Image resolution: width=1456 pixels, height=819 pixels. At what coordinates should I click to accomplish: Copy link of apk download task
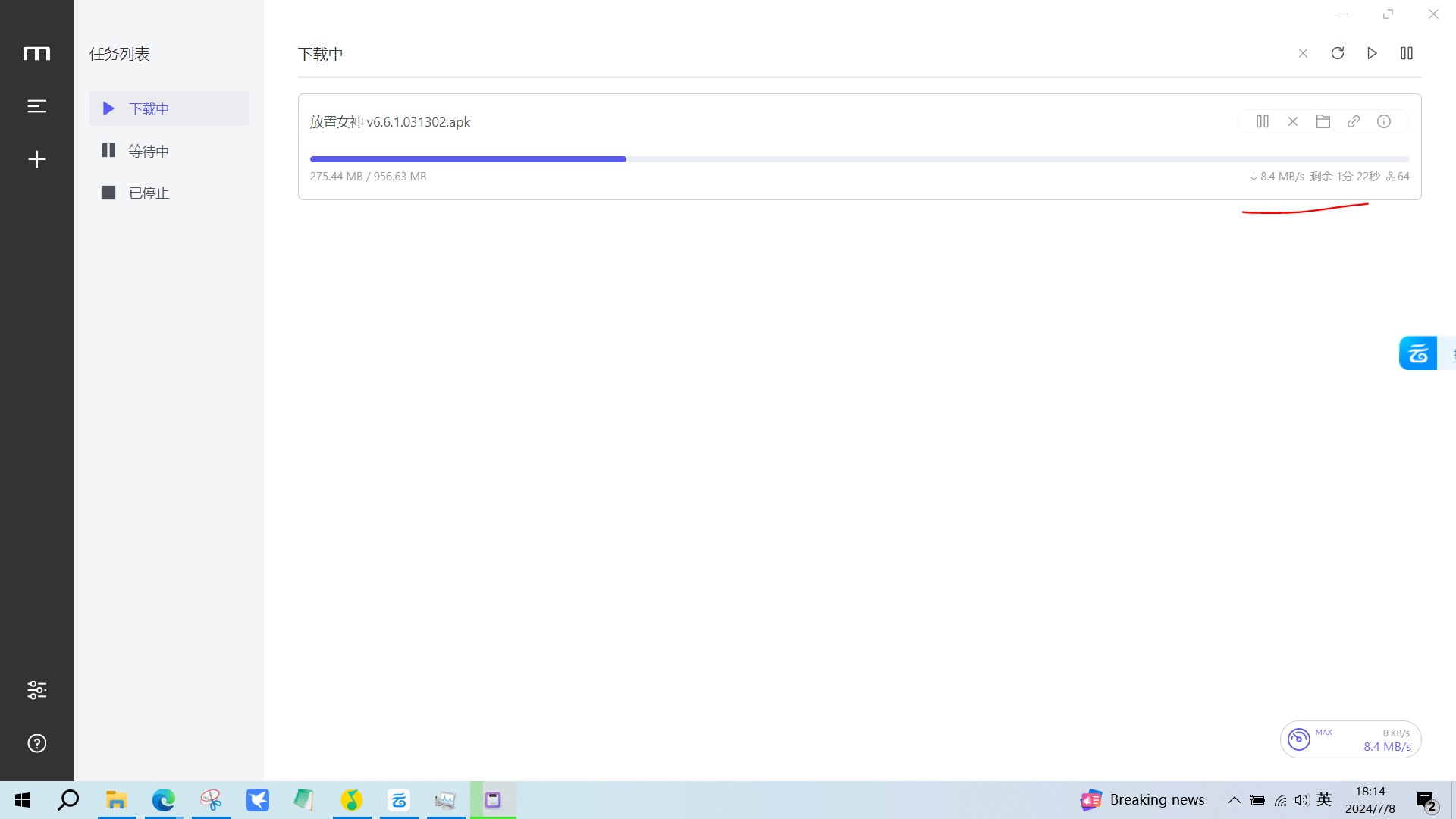tap(1354, 121)
